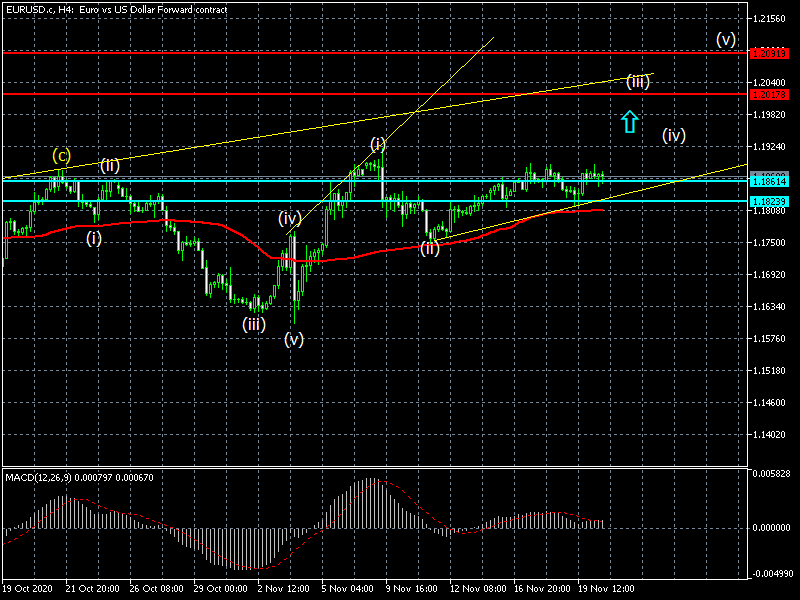Click price axis value 1.20400
Screen dimensions: 800x600
click(x=769, y=82)
